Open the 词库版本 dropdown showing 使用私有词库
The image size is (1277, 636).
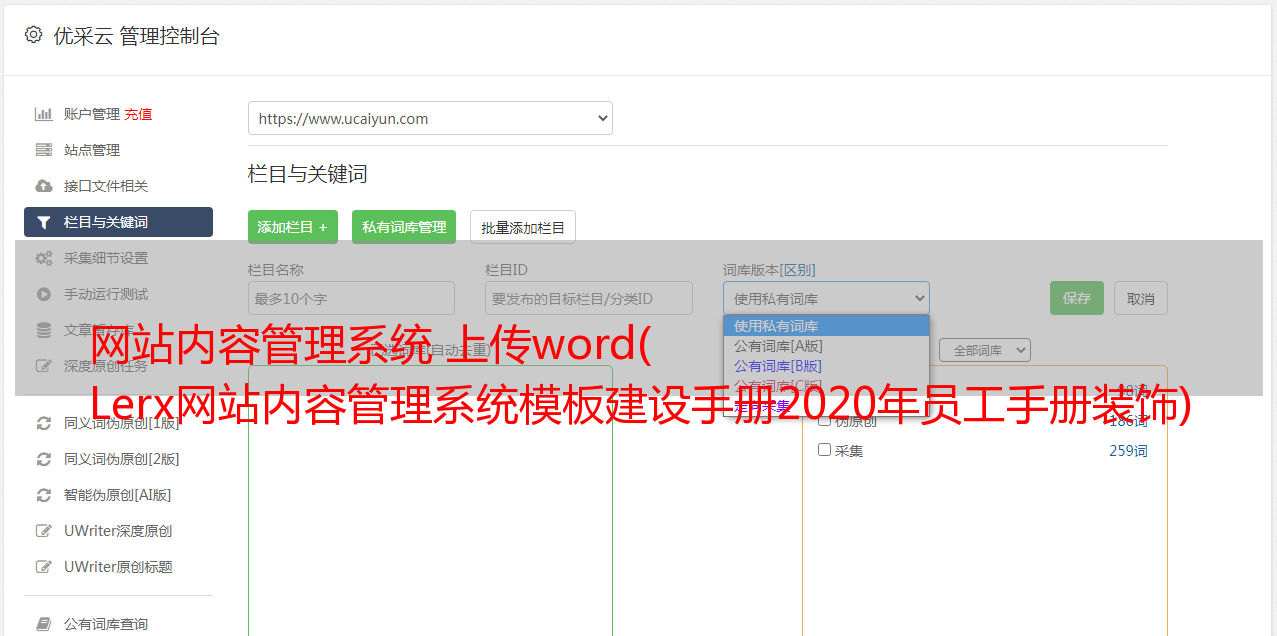tap(826, 298)
